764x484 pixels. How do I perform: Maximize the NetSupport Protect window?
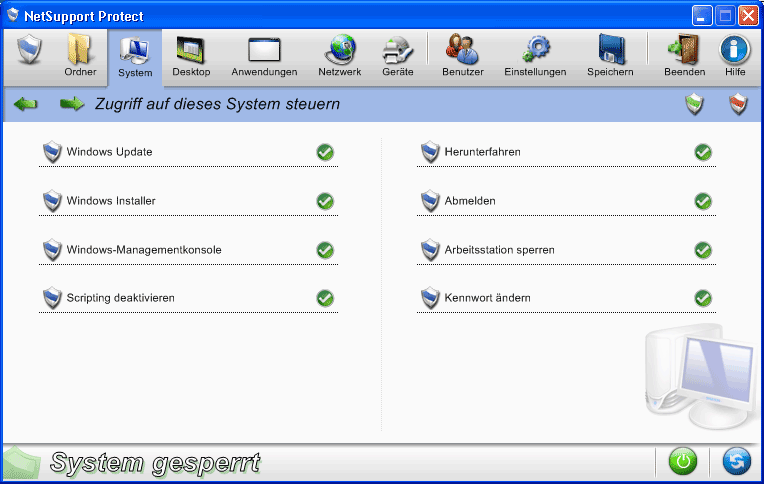pos(725,16)
